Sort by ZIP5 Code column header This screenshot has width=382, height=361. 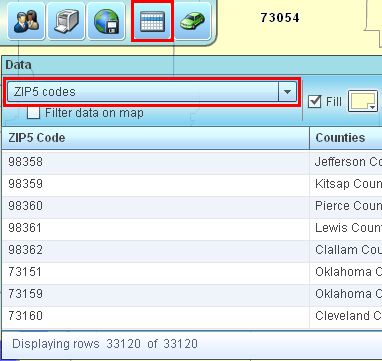point(156,138)
